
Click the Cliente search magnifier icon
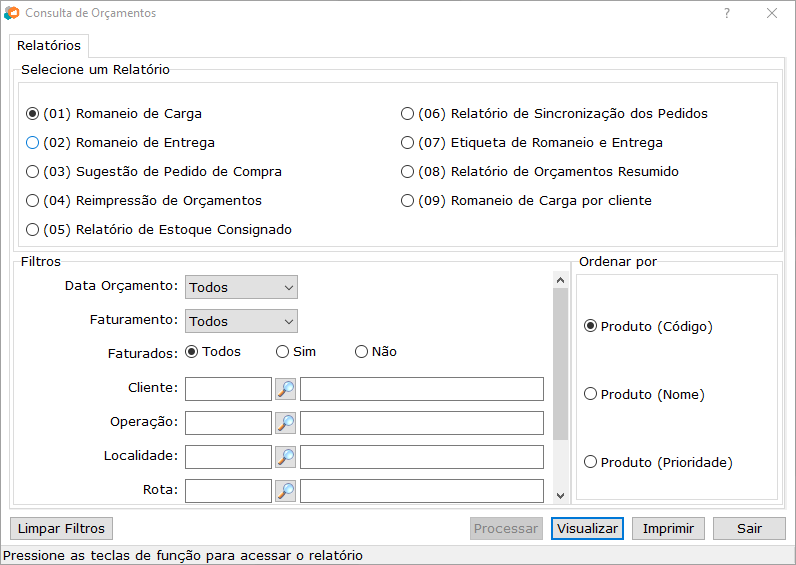click(x=285, y=389)
